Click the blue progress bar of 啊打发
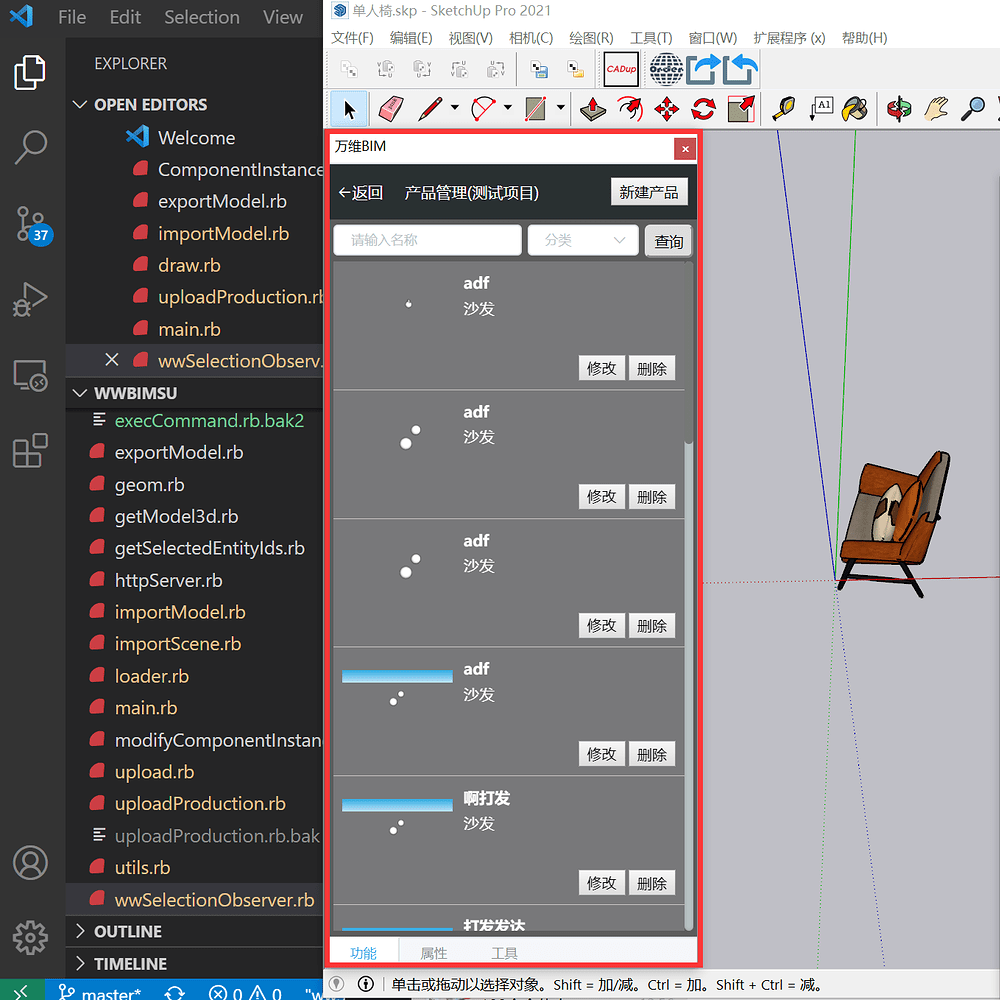 click(397, 804)
